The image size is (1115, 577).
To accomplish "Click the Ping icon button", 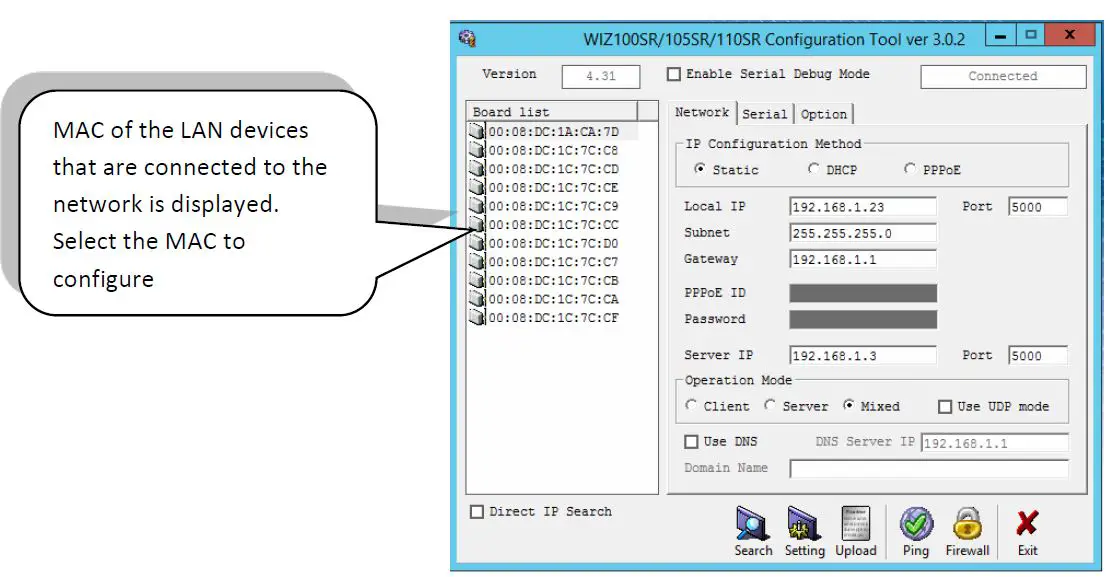I will (916, 532).
